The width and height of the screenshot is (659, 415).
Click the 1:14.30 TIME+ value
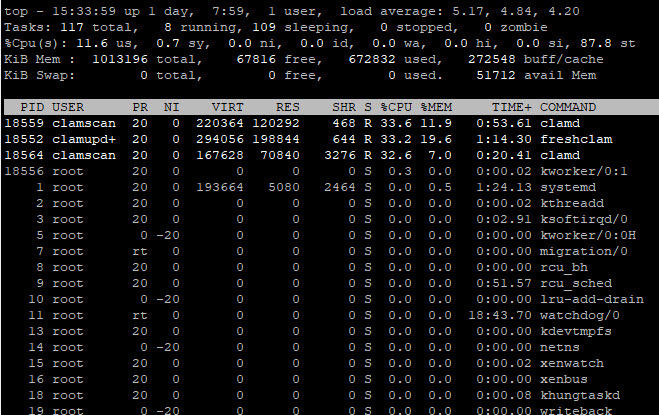pos(503,139)
